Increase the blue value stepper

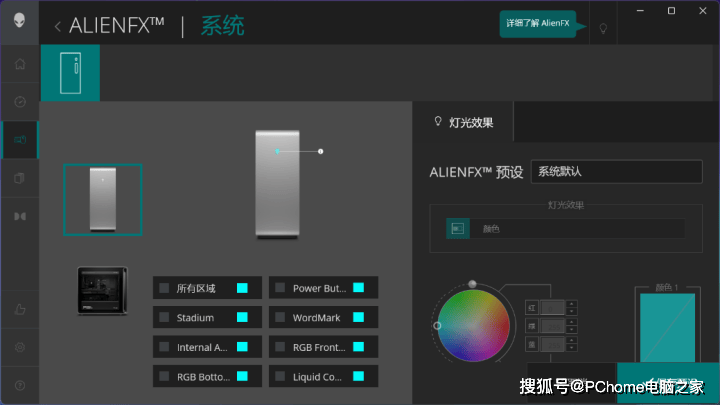point(571,341)
